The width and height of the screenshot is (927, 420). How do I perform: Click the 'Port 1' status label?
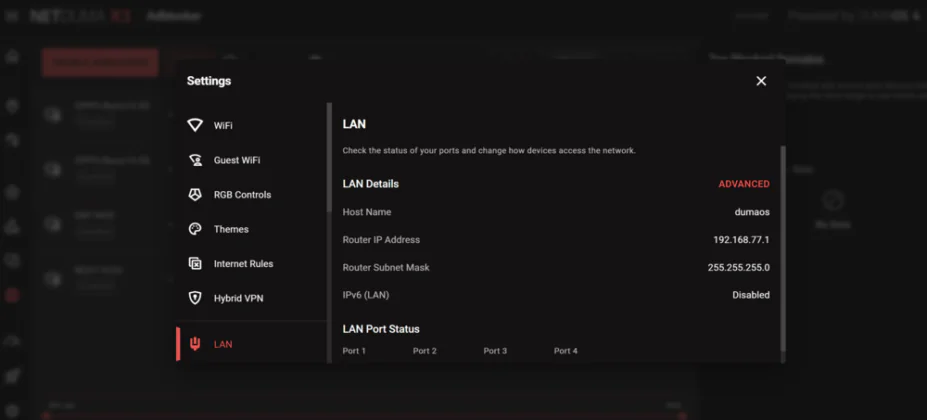click(354, 351)
